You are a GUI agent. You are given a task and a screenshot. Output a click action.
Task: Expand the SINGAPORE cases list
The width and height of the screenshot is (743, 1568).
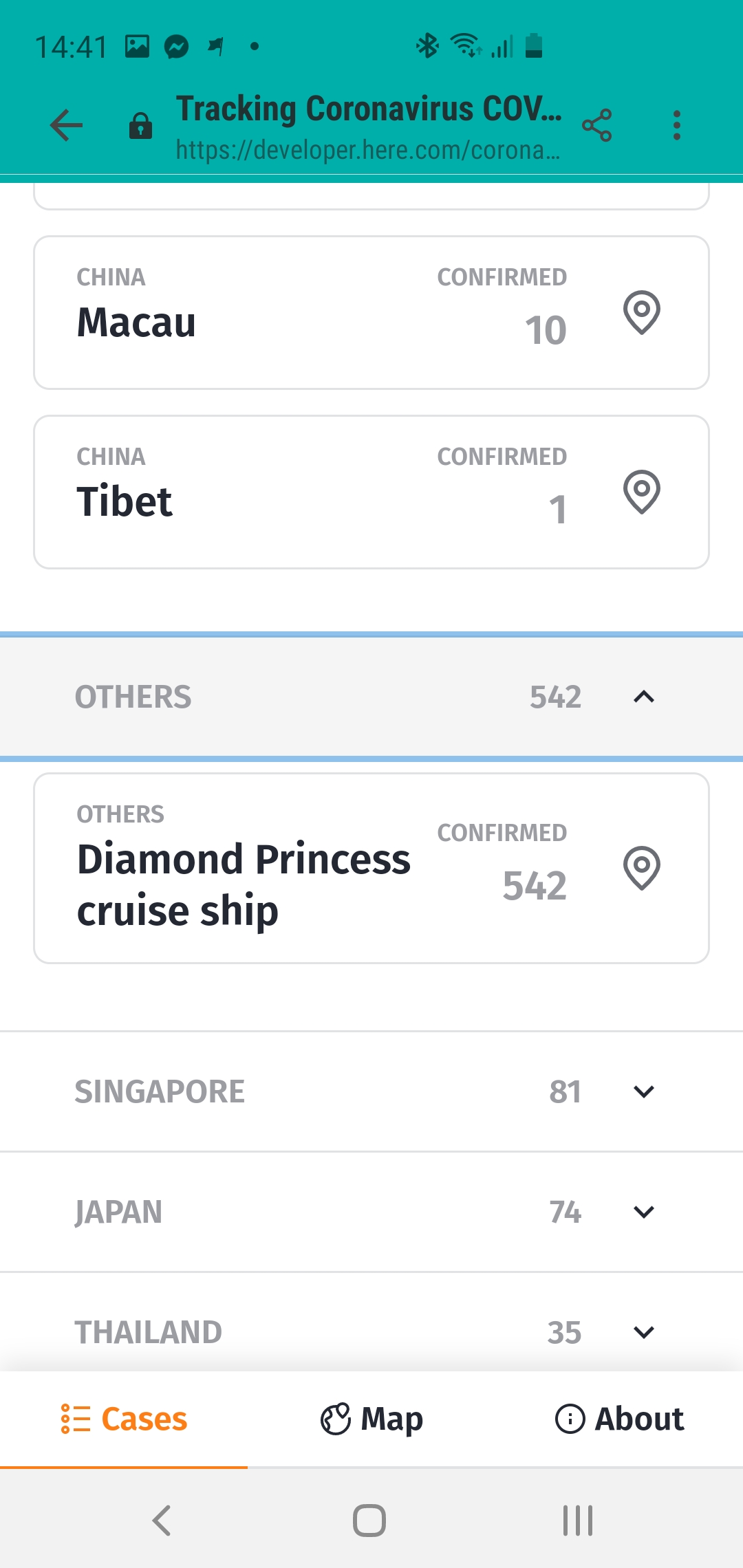[x=643, y=1091]
